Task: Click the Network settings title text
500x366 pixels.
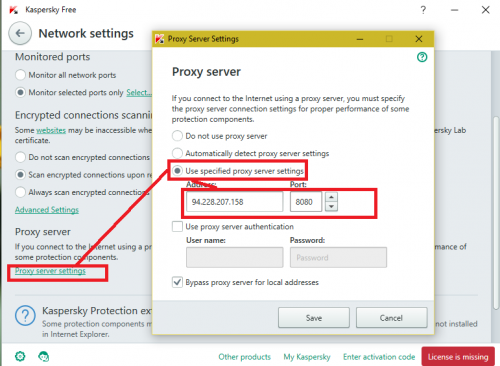Action: [86, 33]
